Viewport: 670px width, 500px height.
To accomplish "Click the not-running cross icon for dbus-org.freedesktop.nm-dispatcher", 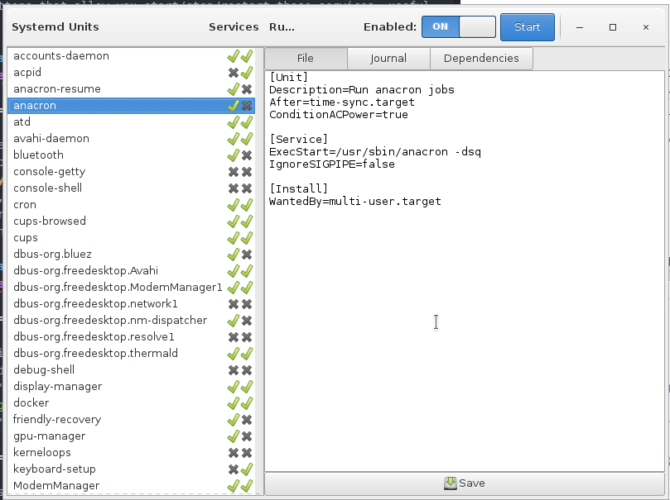I will coord(247,321).
